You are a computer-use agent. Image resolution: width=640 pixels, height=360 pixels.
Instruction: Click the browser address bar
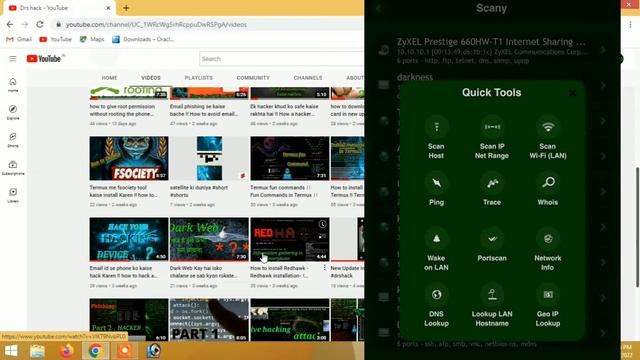click(208, 24)
